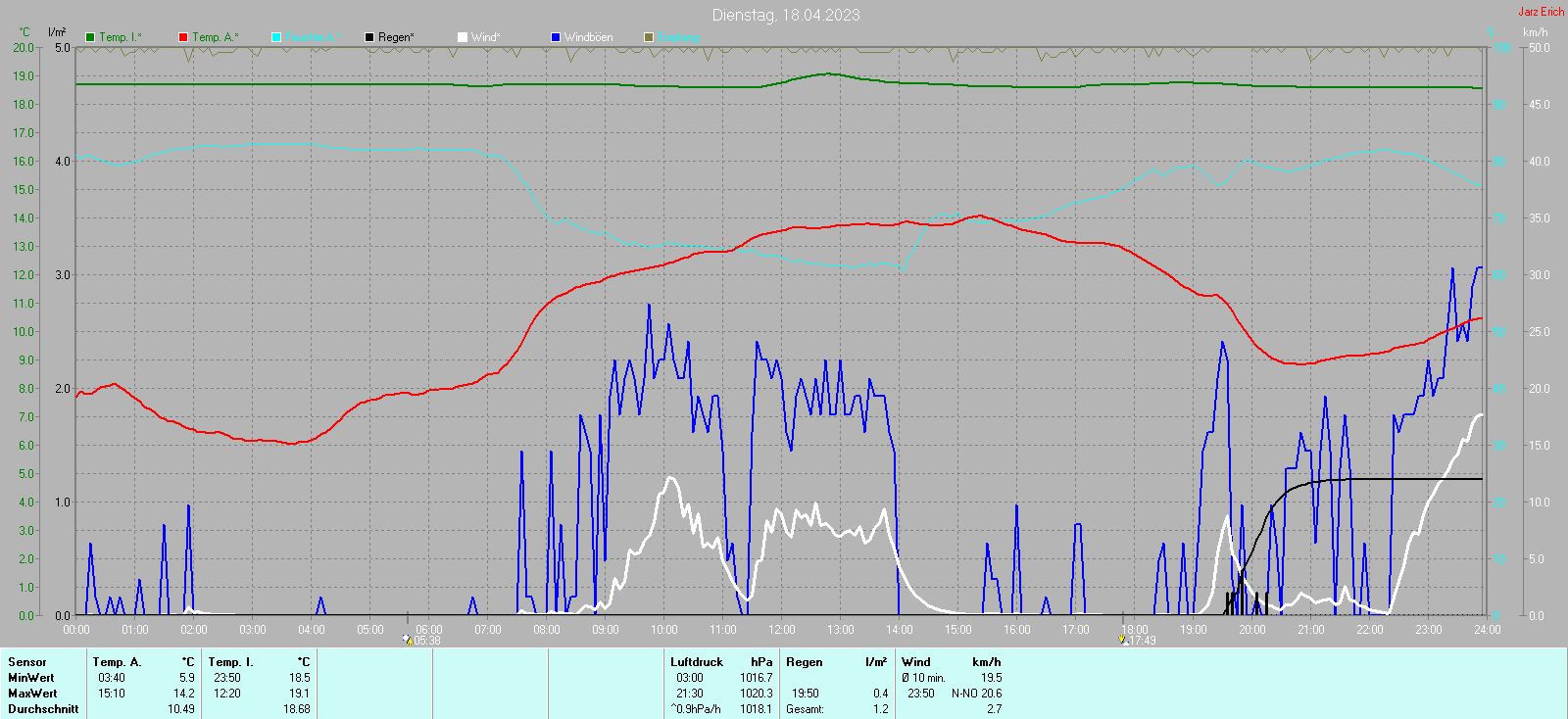This screenshot has width=1568, height=719.
Task: Click the olive Empfang legend swatch
Action: [649, 37]
